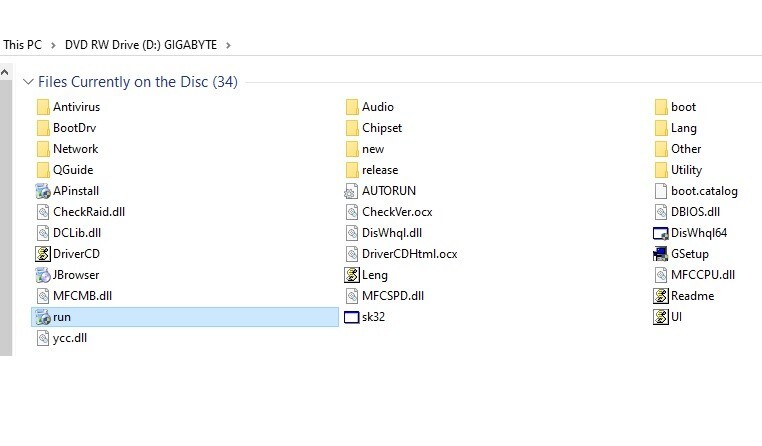Screen dimensions: 762x446
Task: Click the run application icon
Action: point(43,317)
